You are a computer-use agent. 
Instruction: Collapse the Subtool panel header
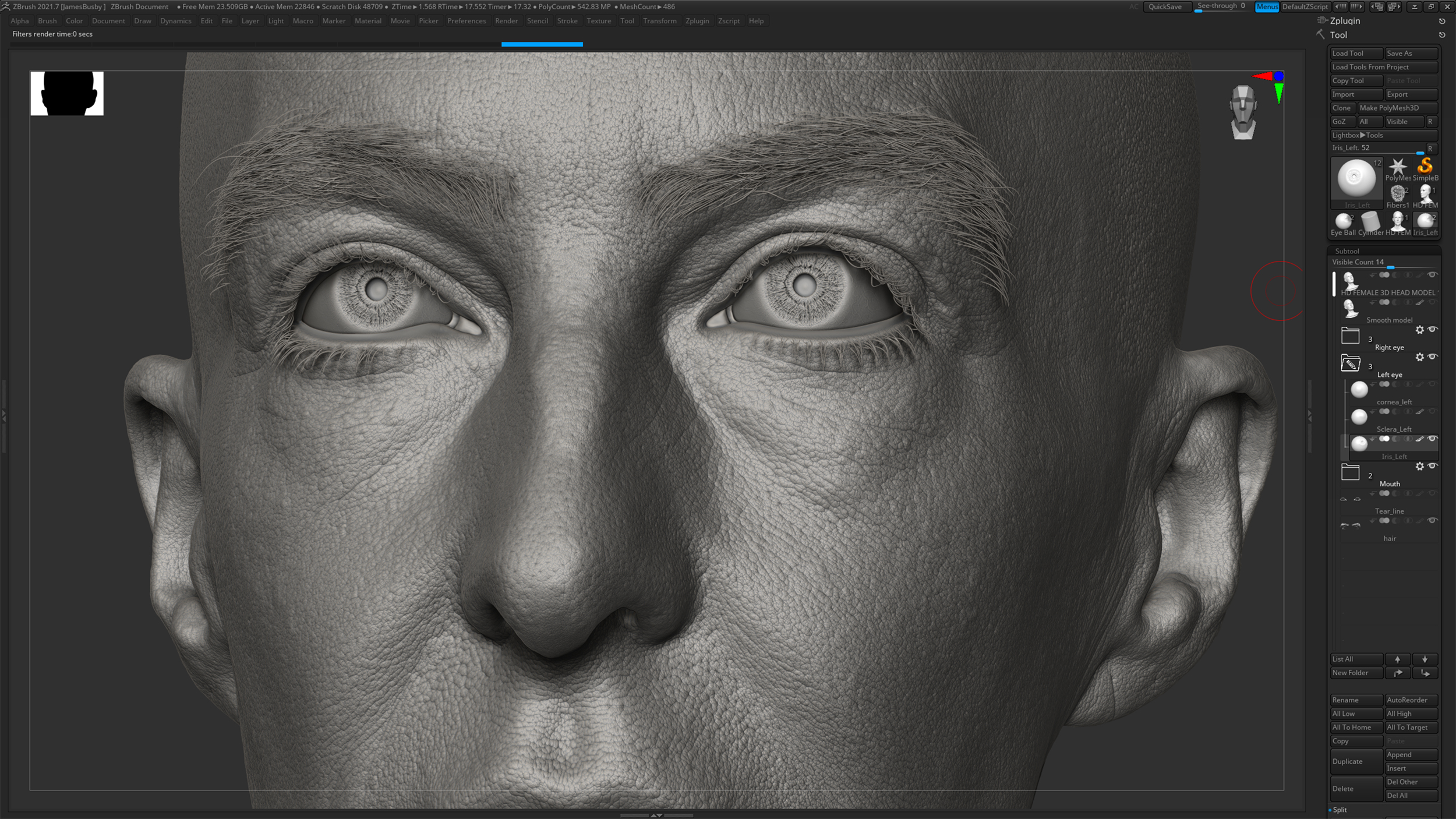1347,251
